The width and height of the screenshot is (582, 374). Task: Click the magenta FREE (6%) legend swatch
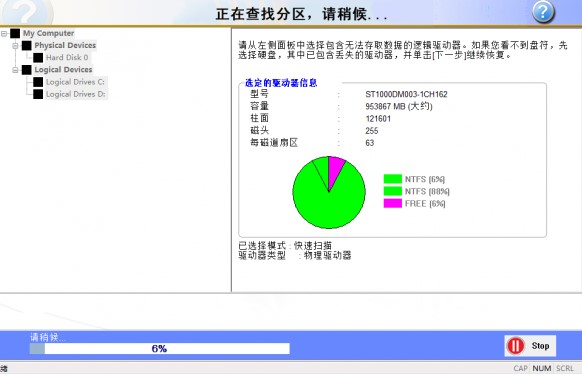click(x=393, y=203)
